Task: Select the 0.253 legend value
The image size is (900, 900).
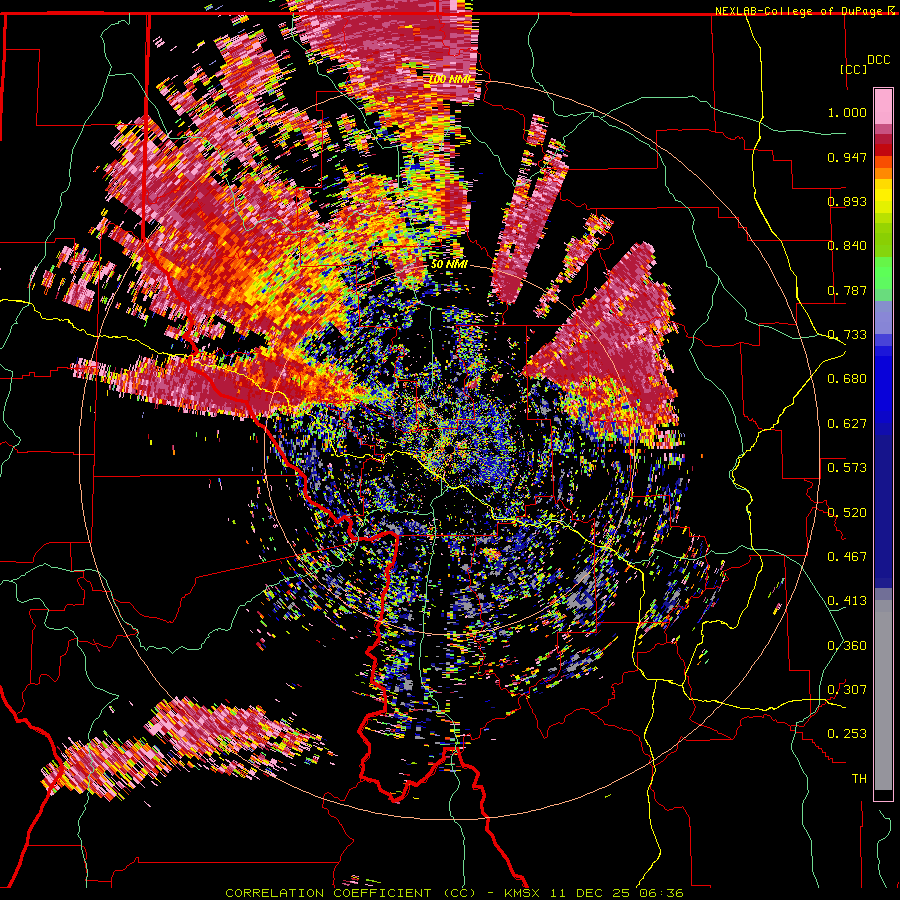Action: pos(847,734)
